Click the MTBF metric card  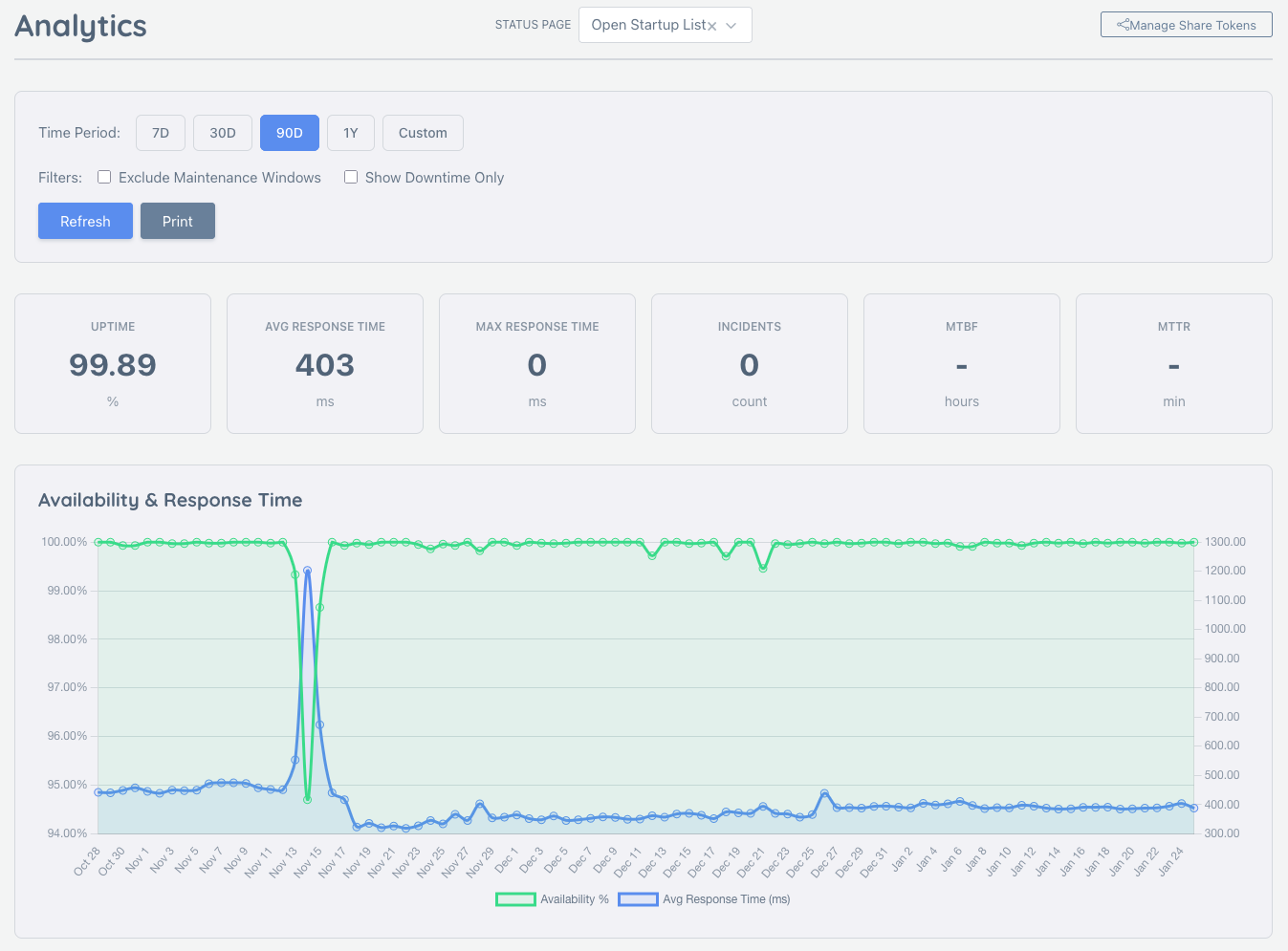[x=961, y=363]
